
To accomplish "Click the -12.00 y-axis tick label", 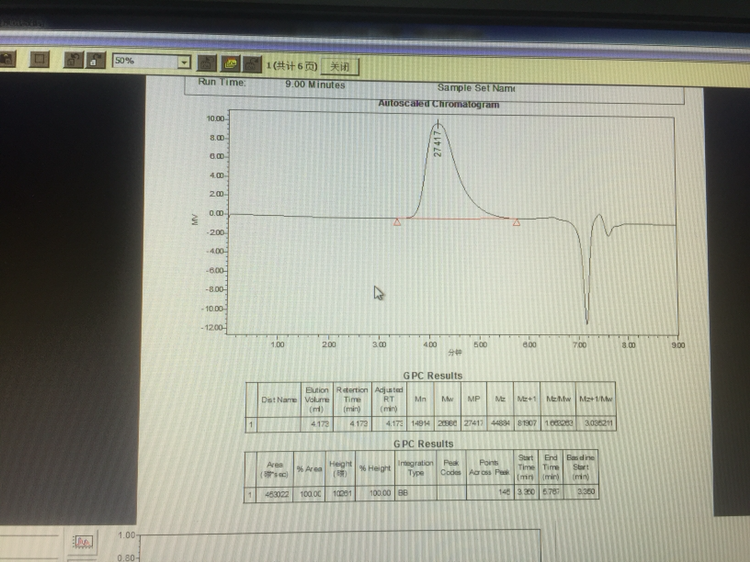I will tap(212, 328).
